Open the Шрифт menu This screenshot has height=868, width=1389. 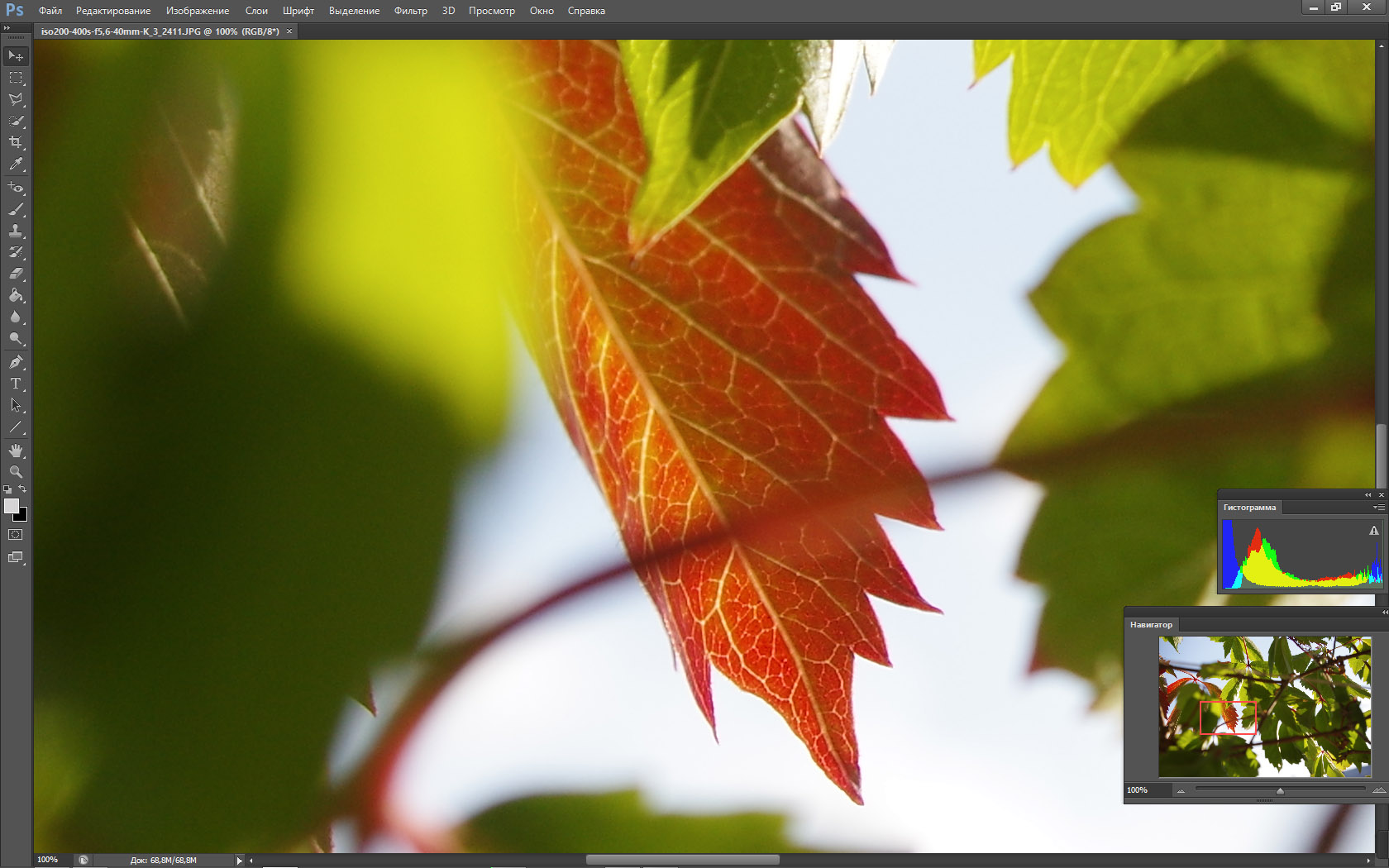(x=298, y=11)
